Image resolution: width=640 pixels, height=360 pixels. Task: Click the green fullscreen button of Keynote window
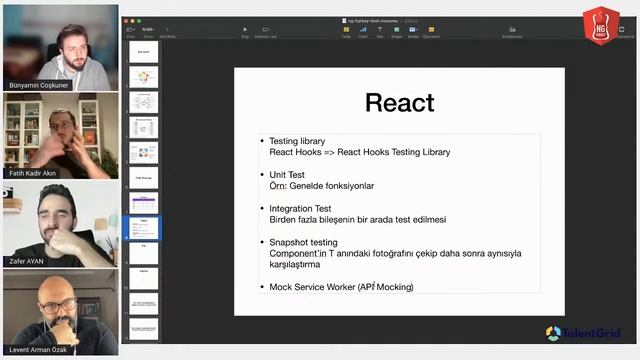pyautogui.click(x=139, y=21)
